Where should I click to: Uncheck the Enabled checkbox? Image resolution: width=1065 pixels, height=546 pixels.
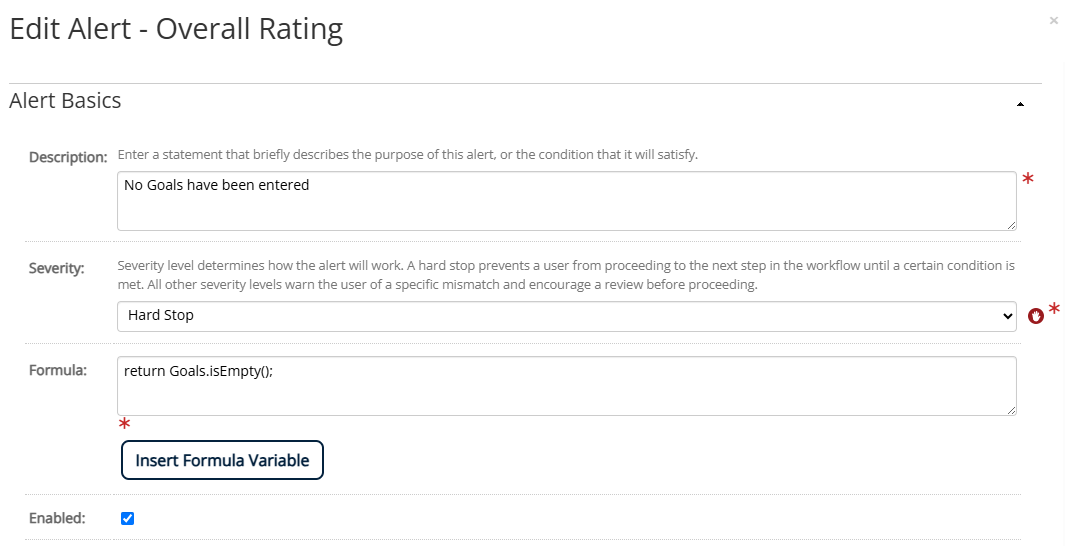click(x=128, y=518)
